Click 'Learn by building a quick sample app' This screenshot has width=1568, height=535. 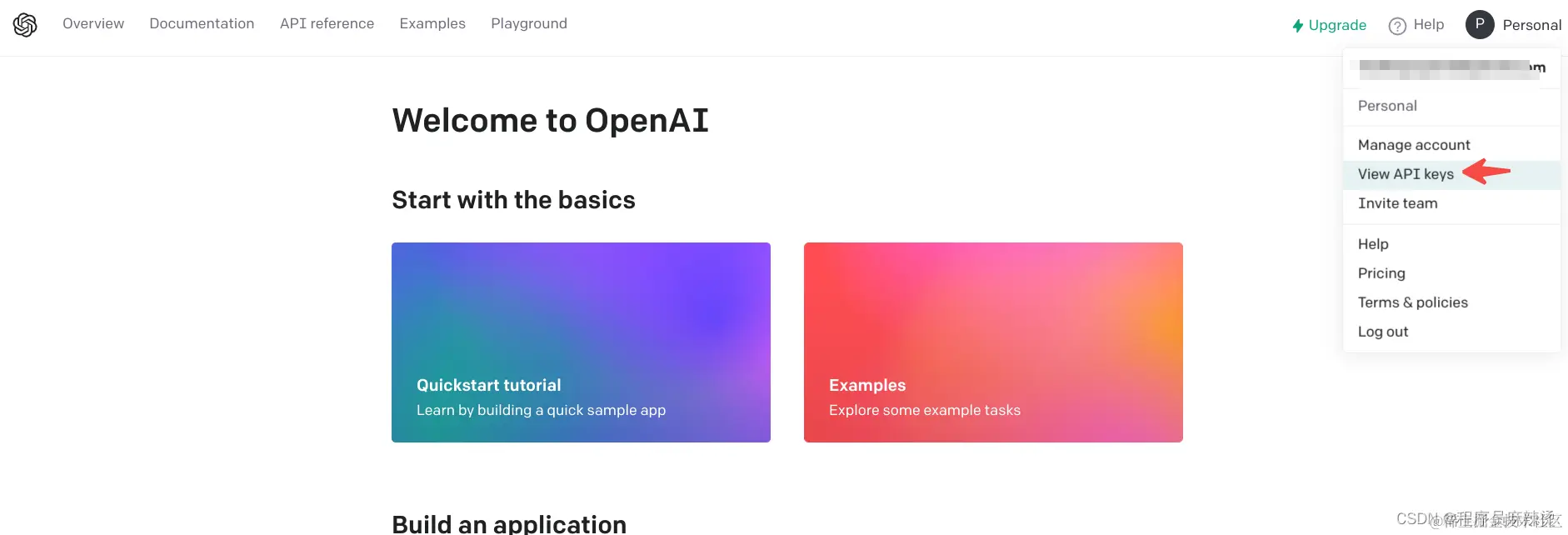coord(541,410)
